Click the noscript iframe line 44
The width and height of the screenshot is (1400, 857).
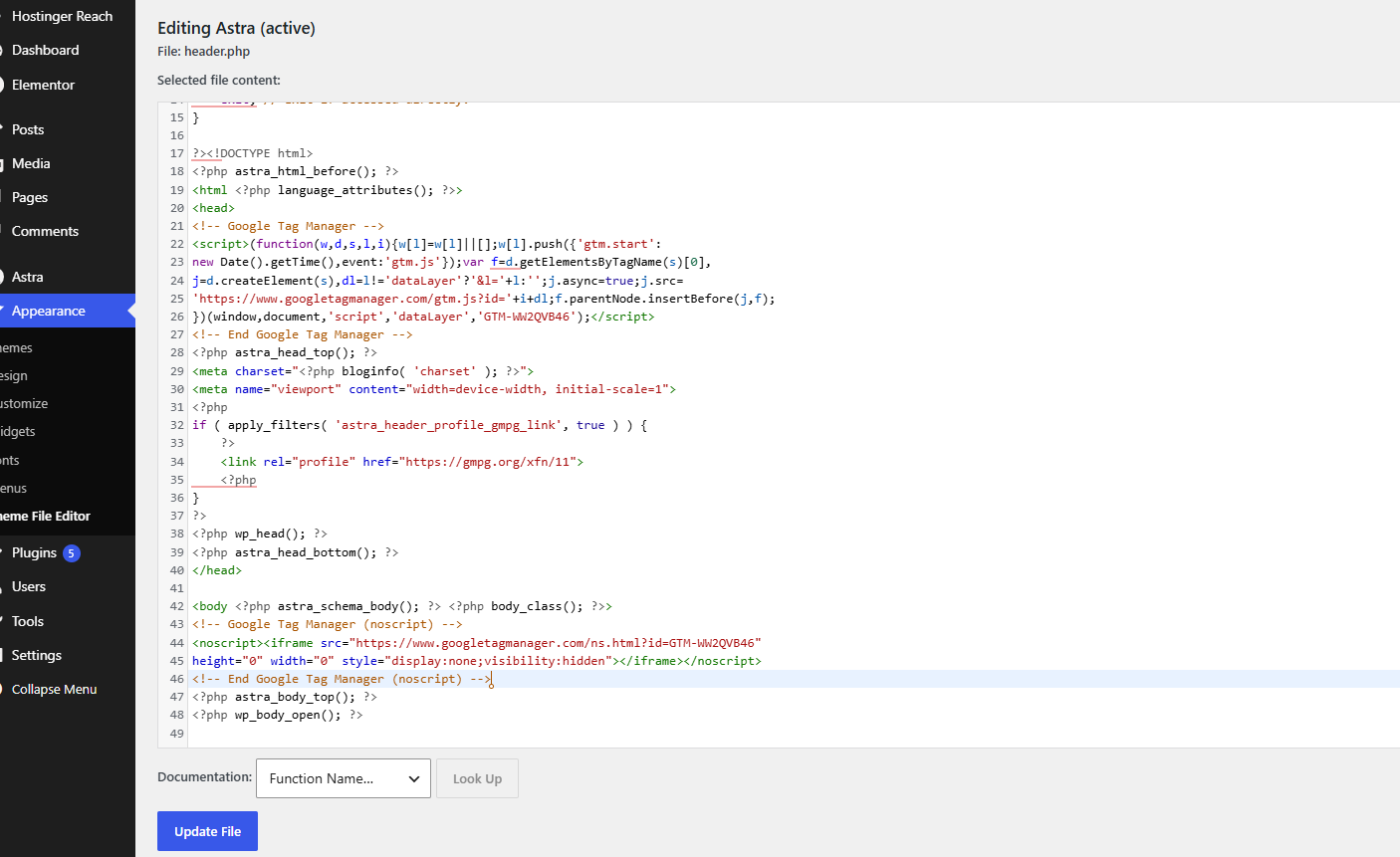tap(477, 643)
